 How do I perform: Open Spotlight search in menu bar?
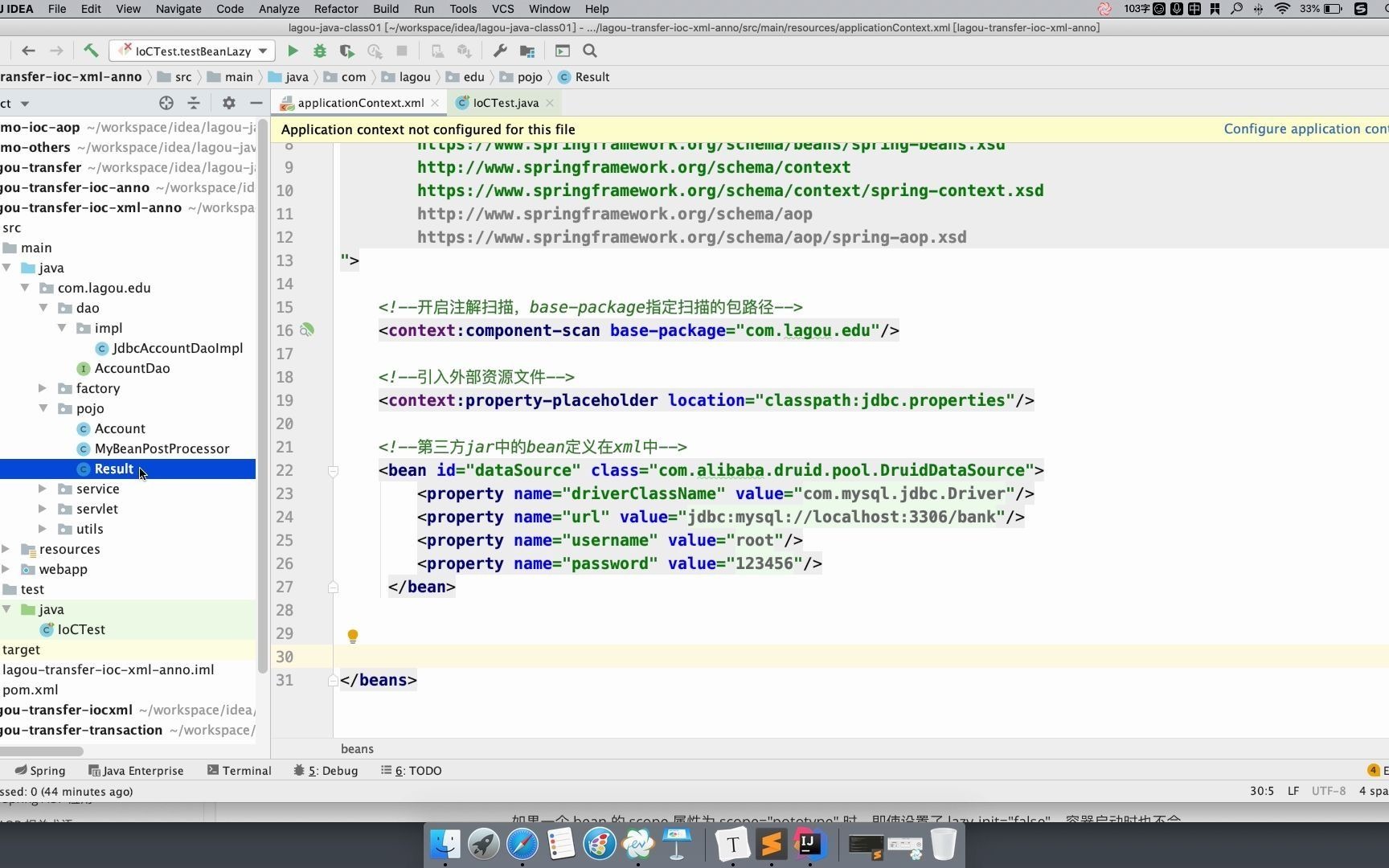coord(1237,9)
